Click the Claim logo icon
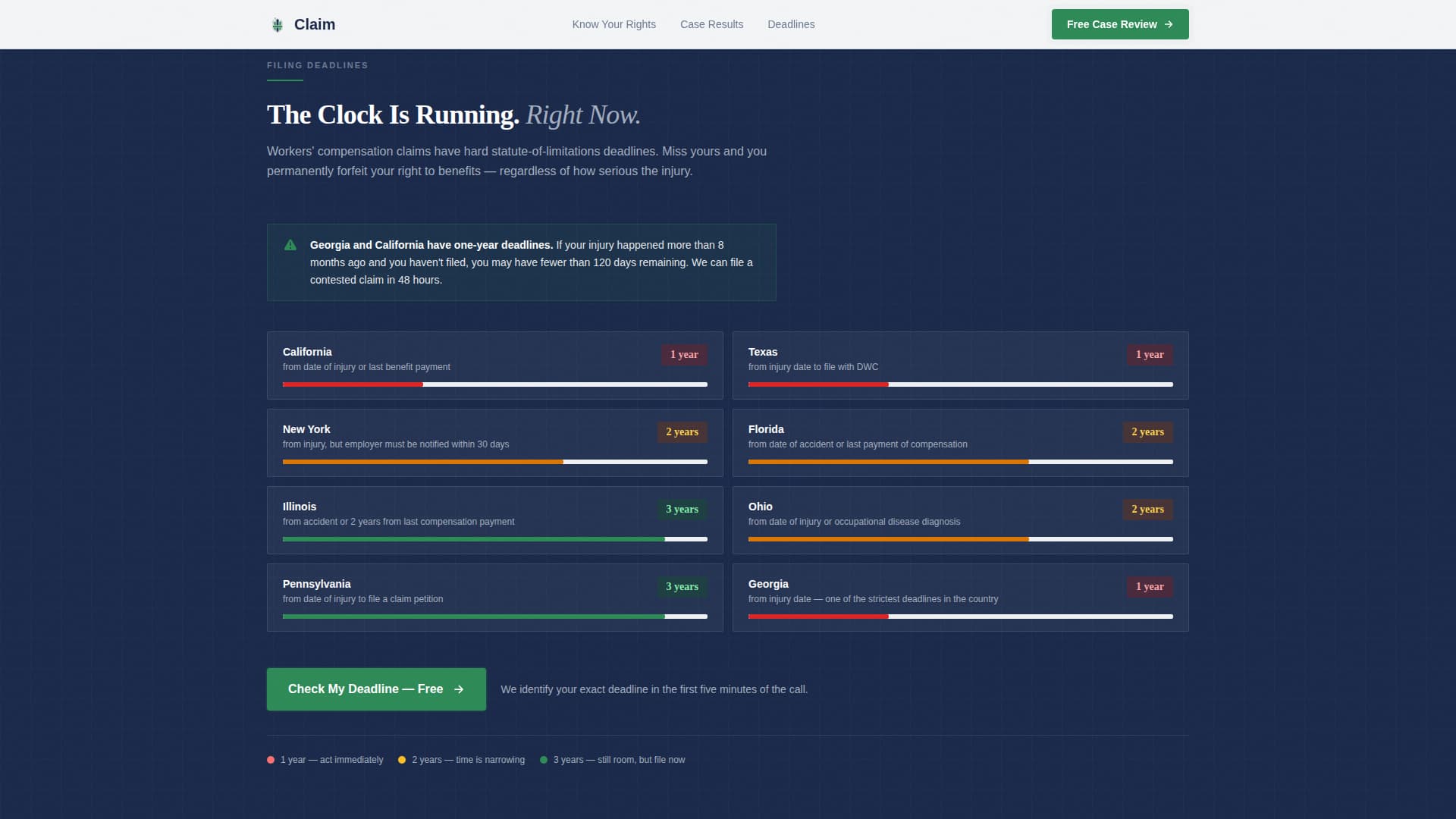Viewport: 1456px width, 819px height. (x=278, y=24)
